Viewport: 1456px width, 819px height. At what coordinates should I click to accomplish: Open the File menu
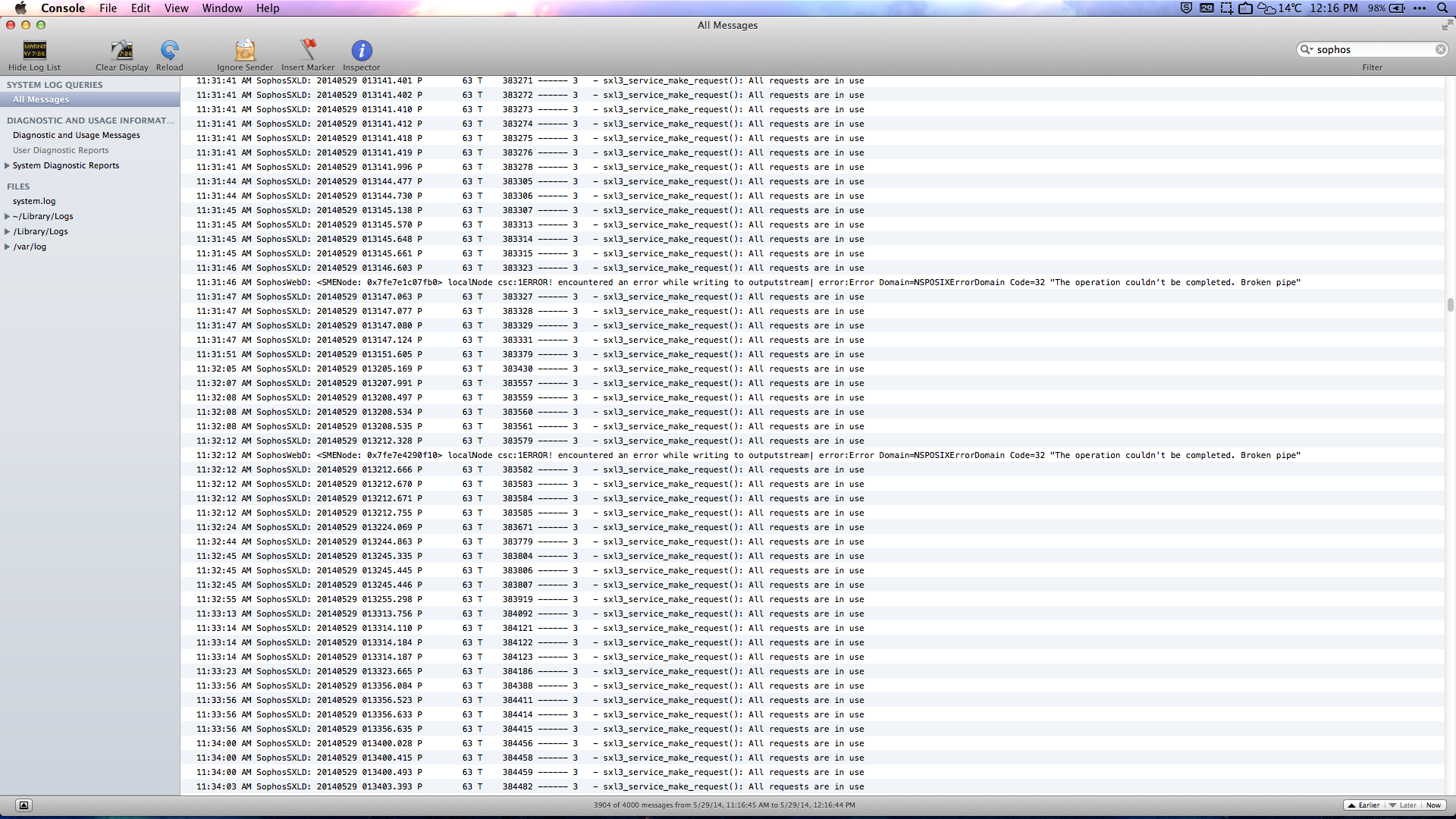click(x=108, y=8)
